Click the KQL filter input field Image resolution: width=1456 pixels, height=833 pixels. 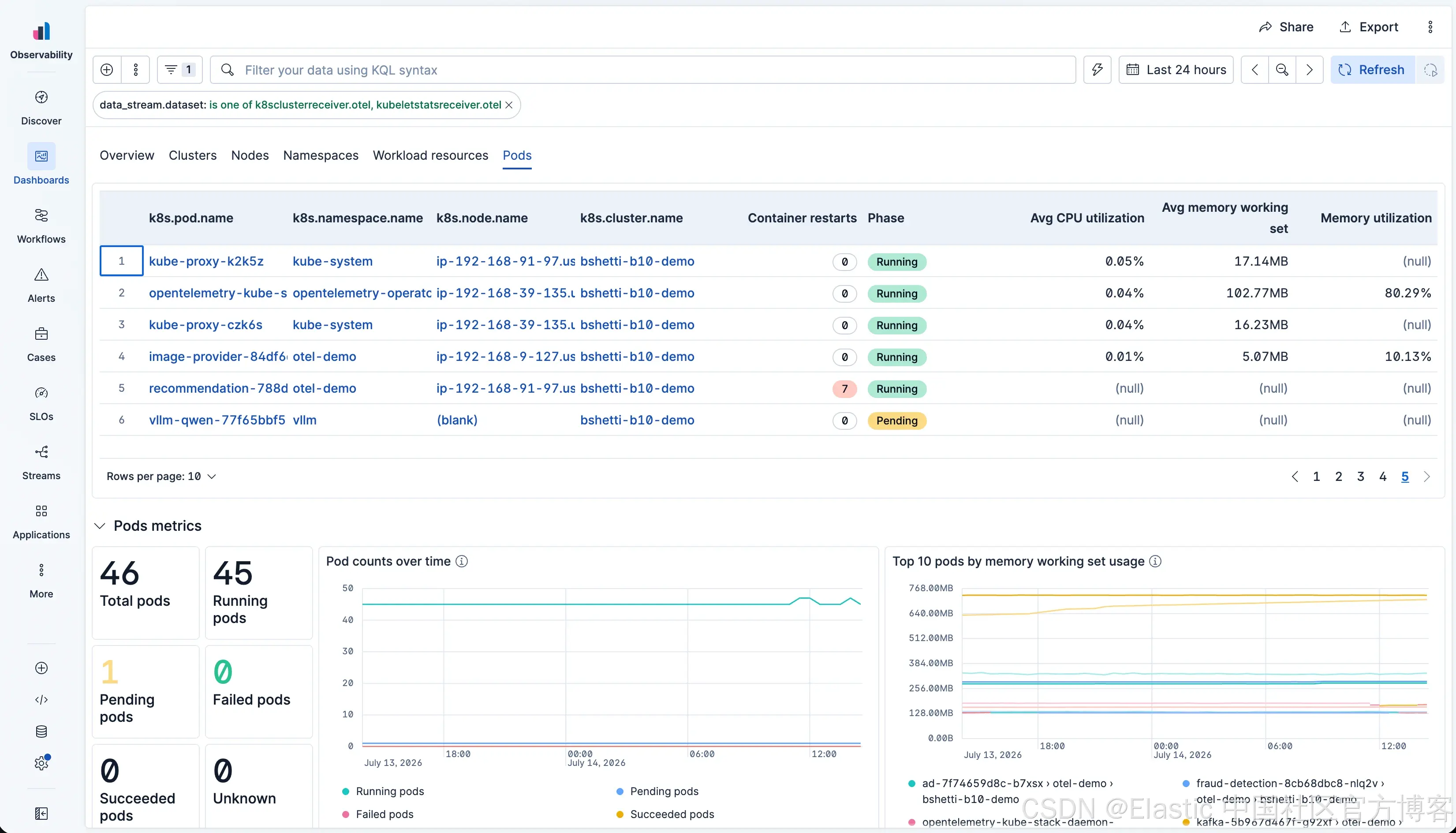643,70
